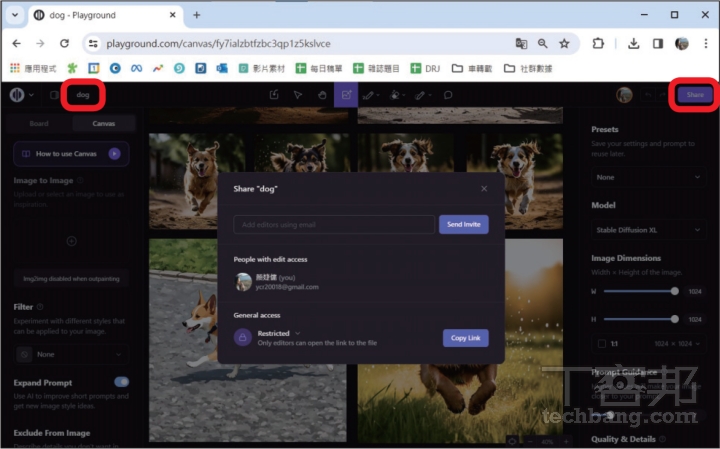Select the object eraser tool
720x449 pixels.
(x=394, y=95)
